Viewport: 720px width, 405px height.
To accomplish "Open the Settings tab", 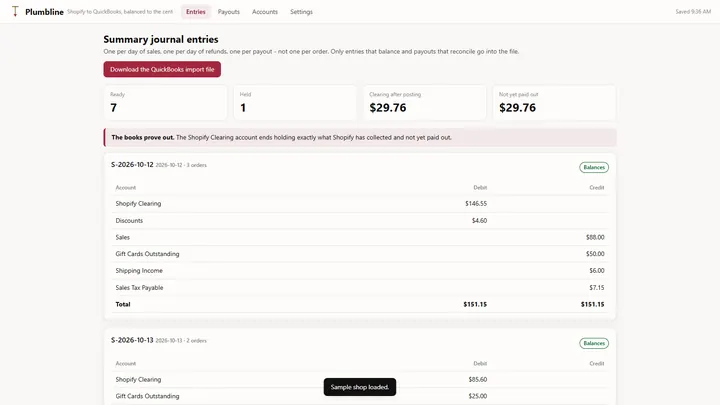I will [301, 12].
